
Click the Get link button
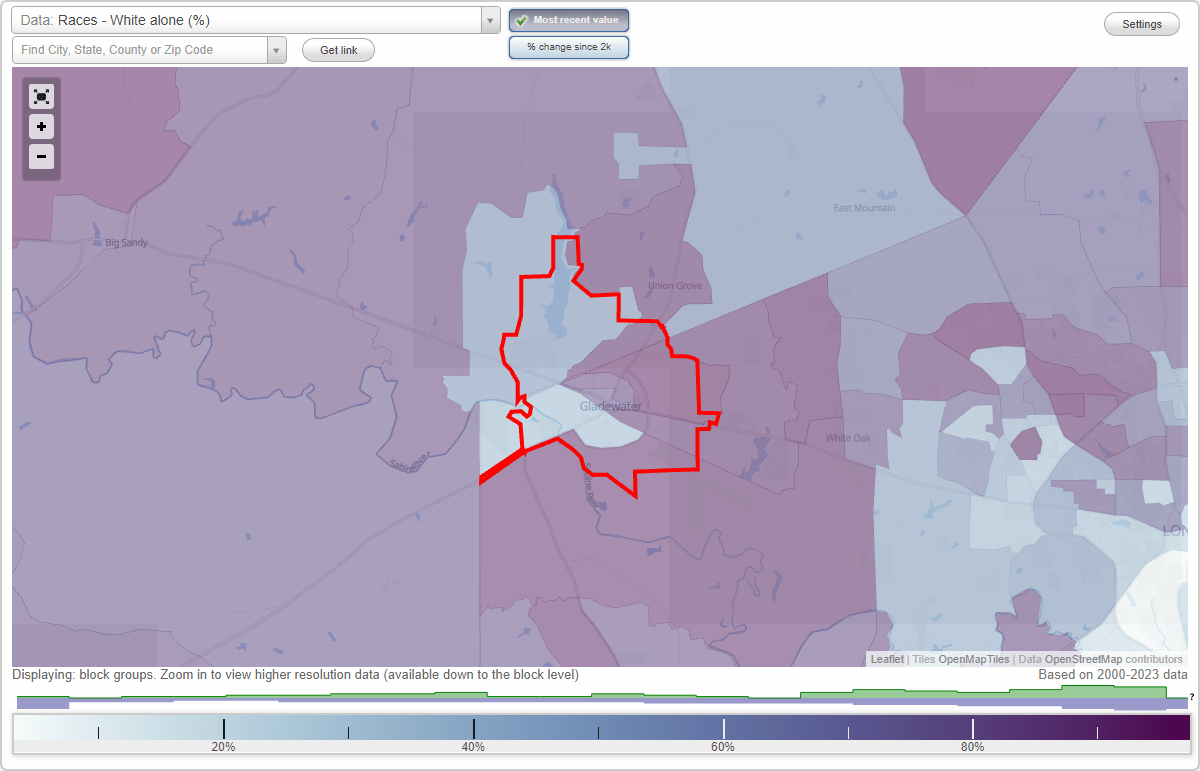coord(337,49)
